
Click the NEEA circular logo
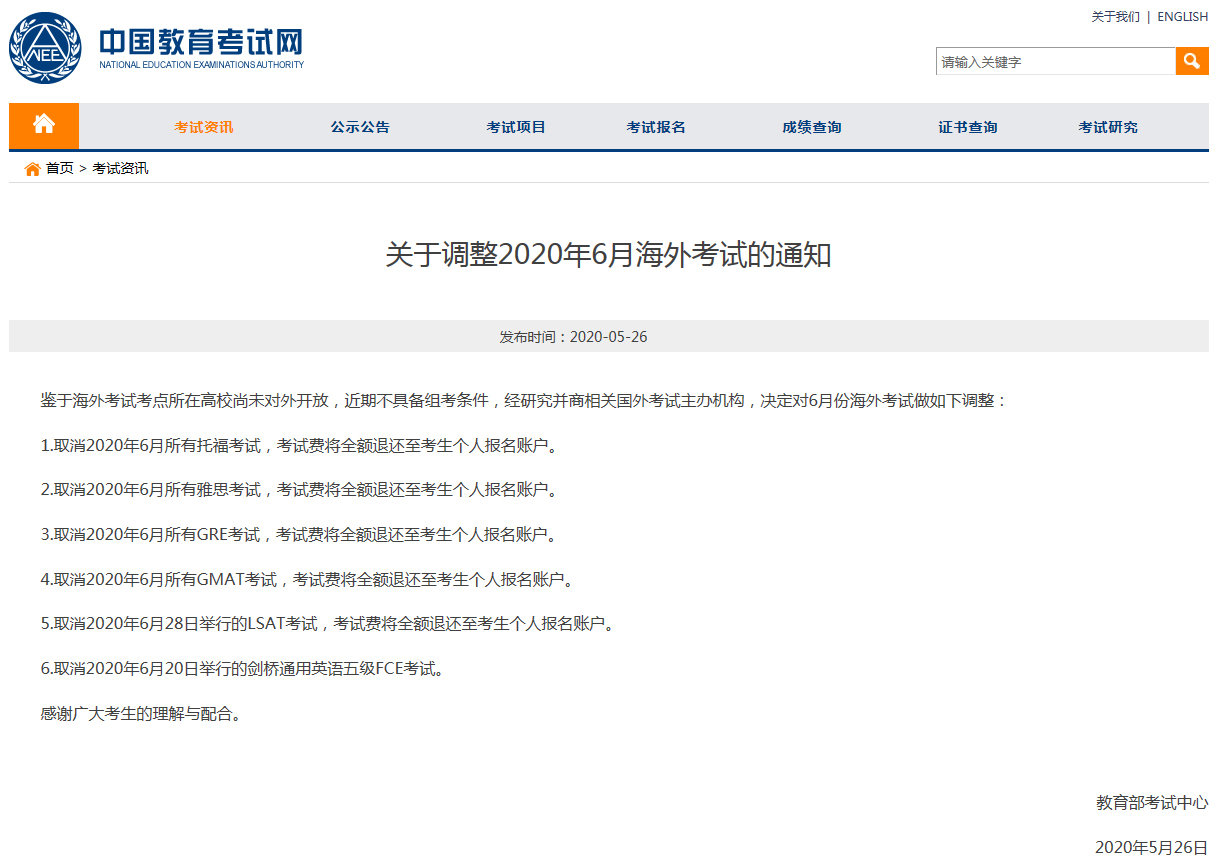(x=45, y=48)
